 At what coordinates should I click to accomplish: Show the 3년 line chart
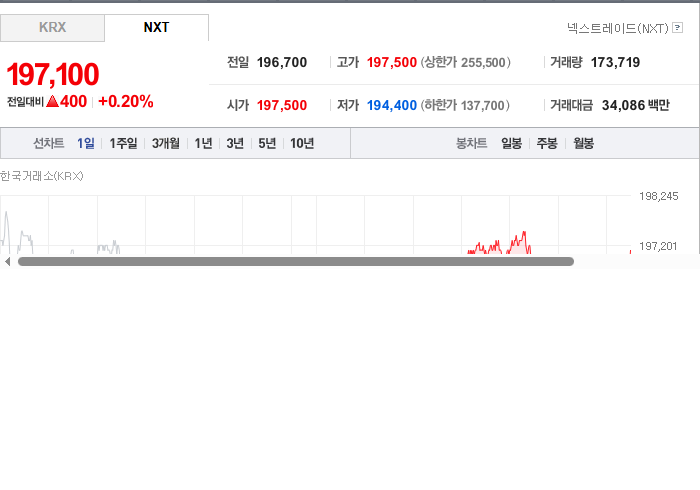pyautogui.click(x=235, y=143)
